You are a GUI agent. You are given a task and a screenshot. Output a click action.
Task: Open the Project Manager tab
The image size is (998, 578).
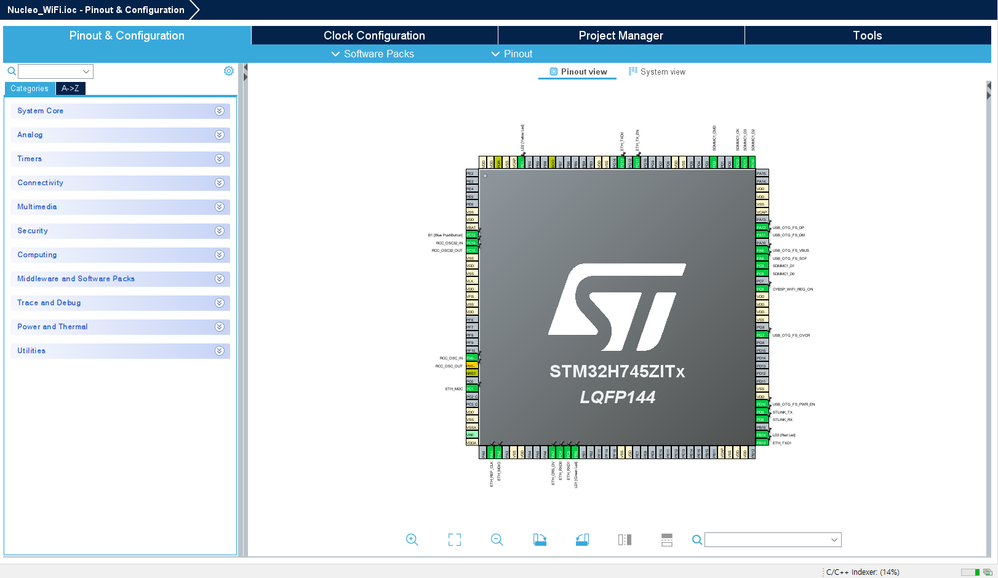[620, 36]
